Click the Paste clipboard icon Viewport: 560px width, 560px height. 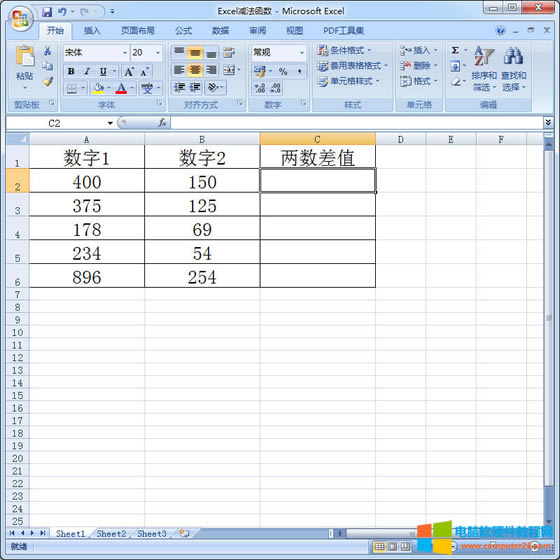tap(25, 56)
